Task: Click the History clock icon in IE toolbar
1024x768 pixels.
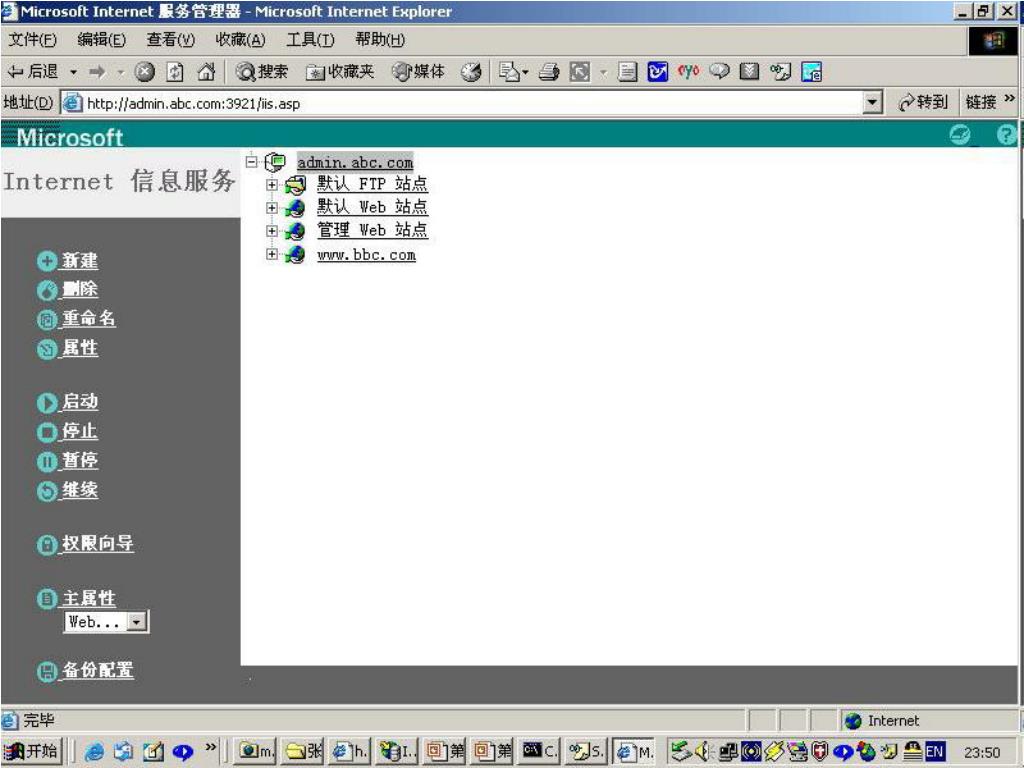Action: coord(471,72)
